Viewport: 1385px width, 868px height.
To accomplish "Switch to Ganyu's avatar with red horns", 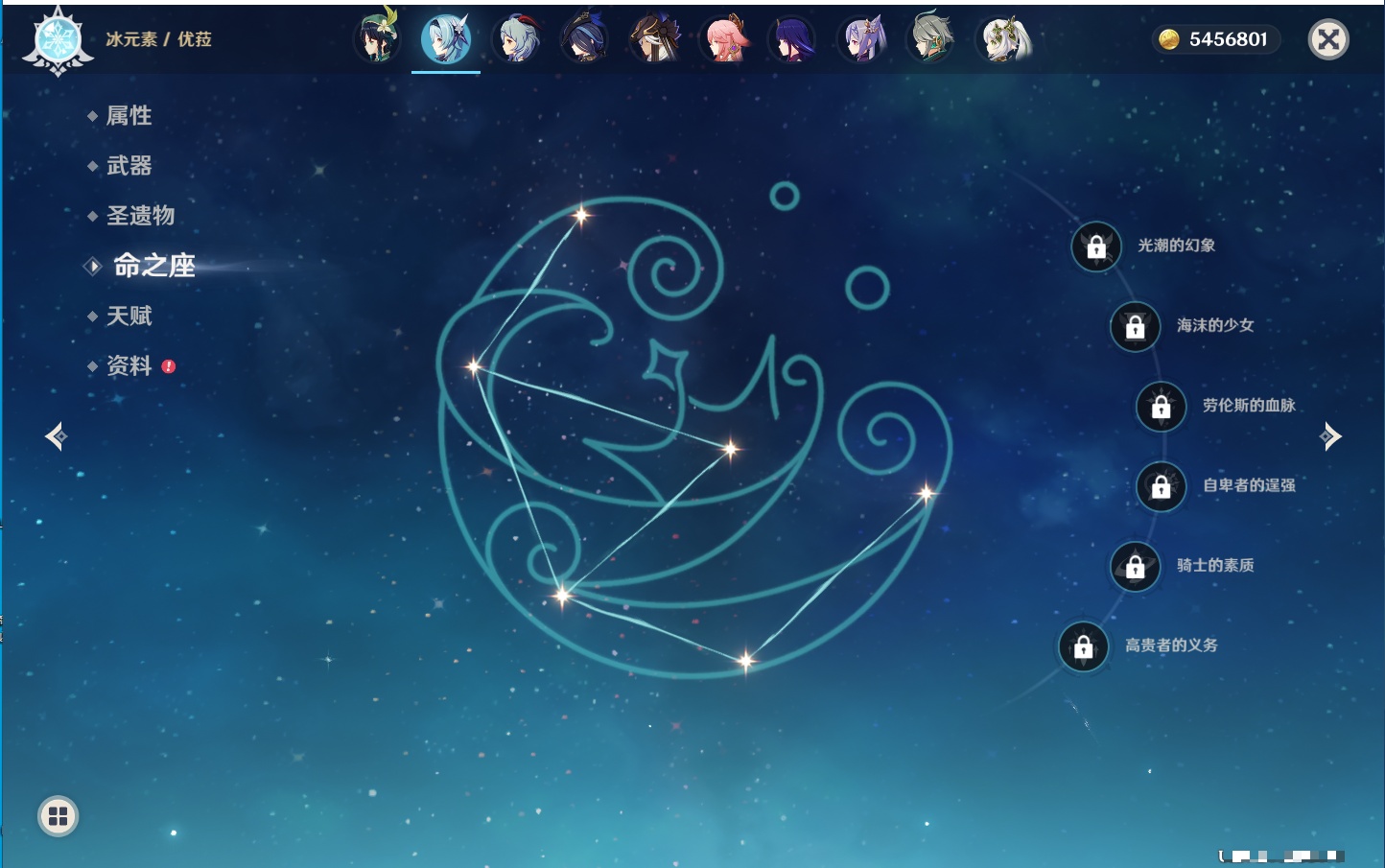I will tap(516, 38).
